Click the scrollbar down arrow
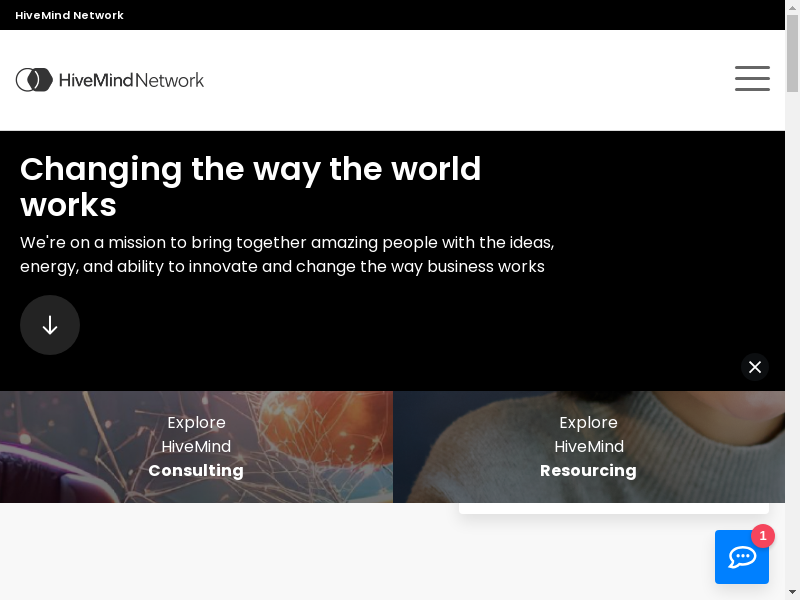The height and width of the screenshot is (600, 800). [x=792, y=593]
